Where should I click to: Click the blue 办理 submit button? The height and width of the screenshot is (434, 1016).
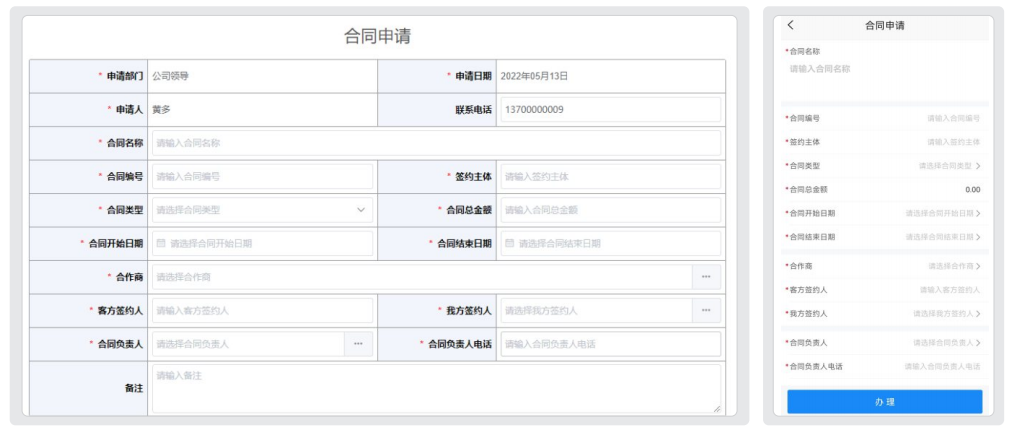[884, 402]
